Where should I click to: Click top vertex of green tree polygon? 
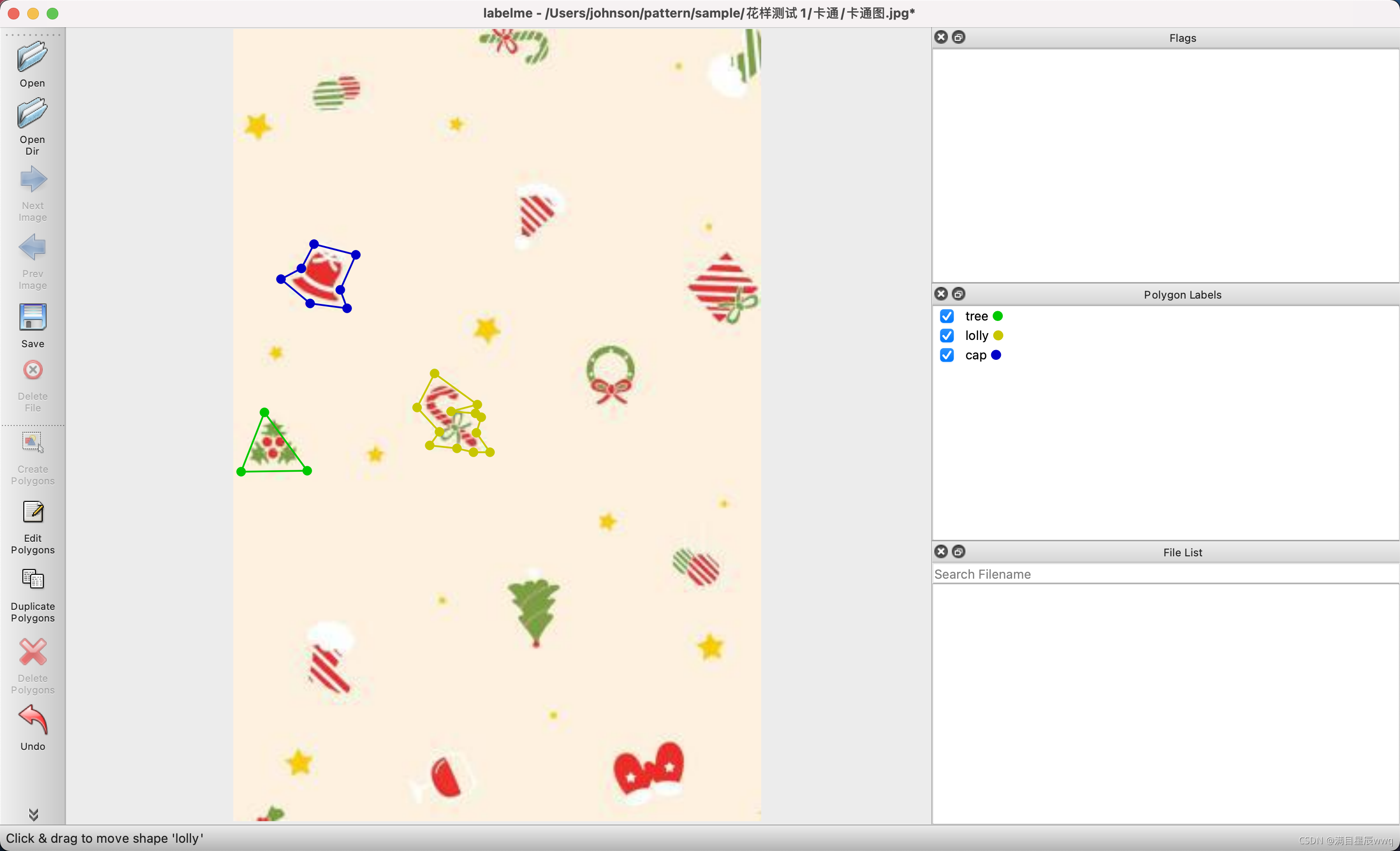(x=264, y=412)
